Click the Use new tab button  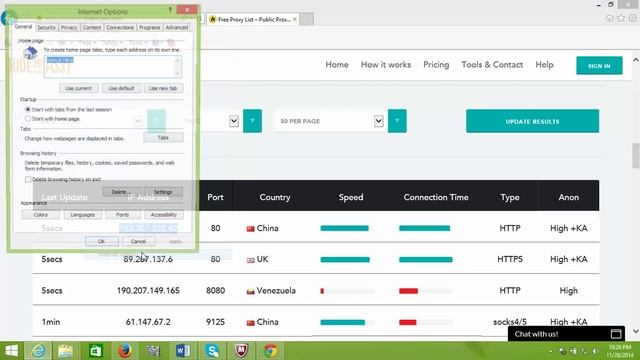coord(163,88)
